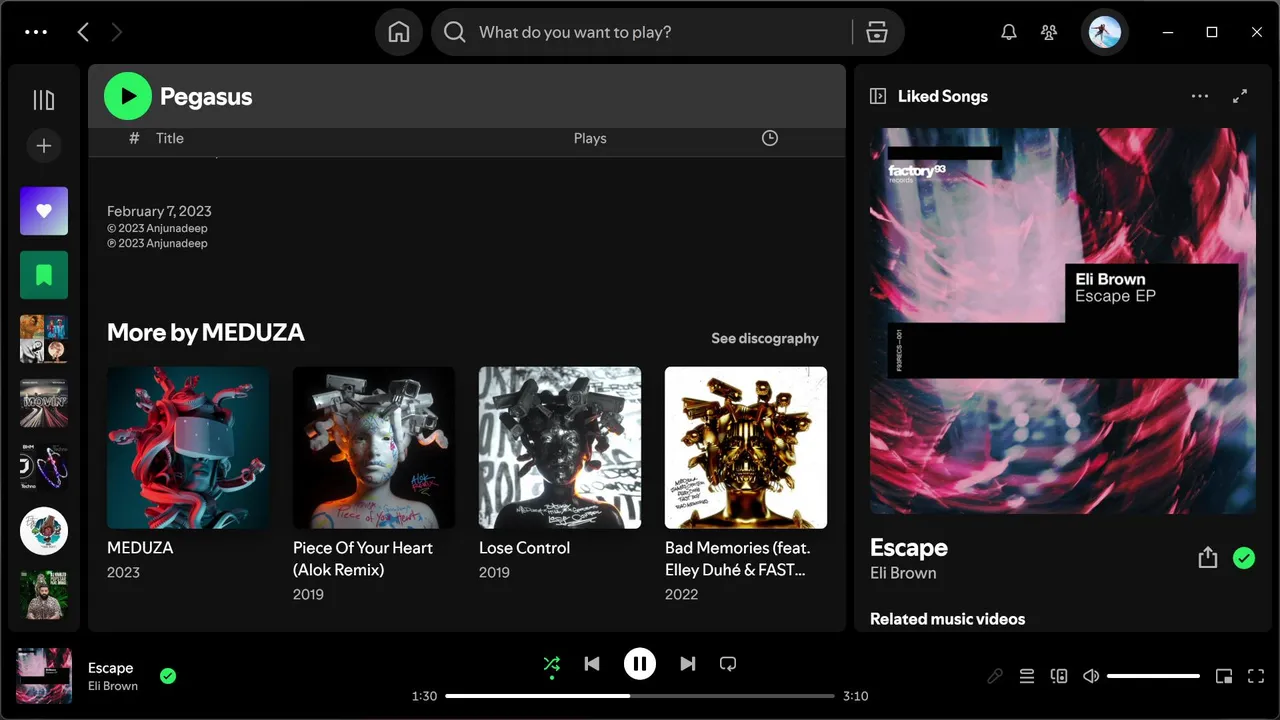Toggle shuffle off
This screenshot has width=1280, height=720.
point(551,664)
